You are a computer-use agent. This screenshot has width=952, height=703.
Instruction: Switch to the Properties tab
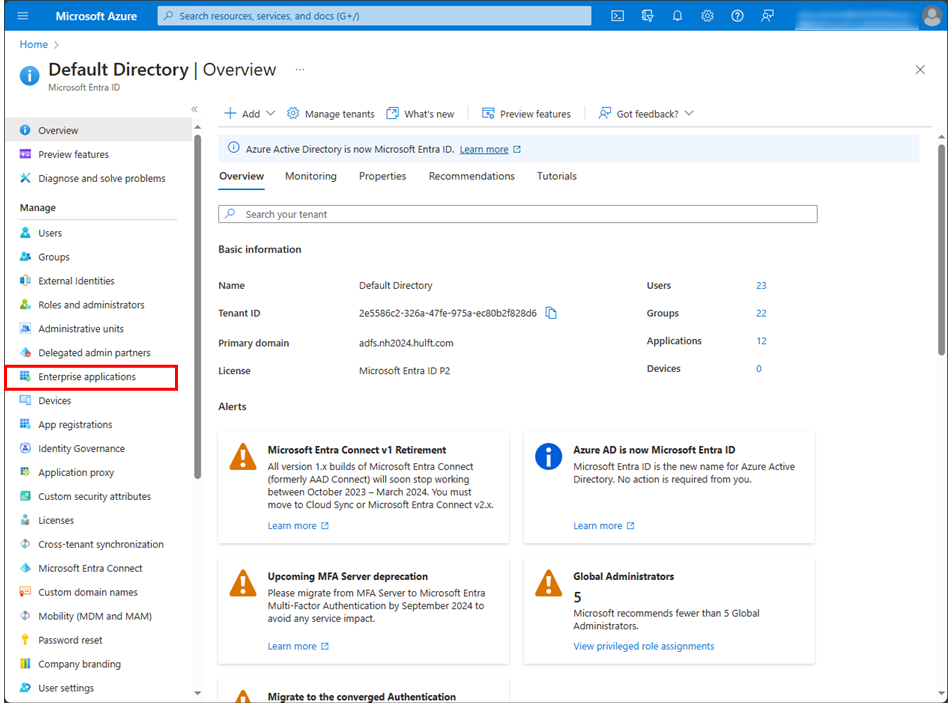point(382,176)
